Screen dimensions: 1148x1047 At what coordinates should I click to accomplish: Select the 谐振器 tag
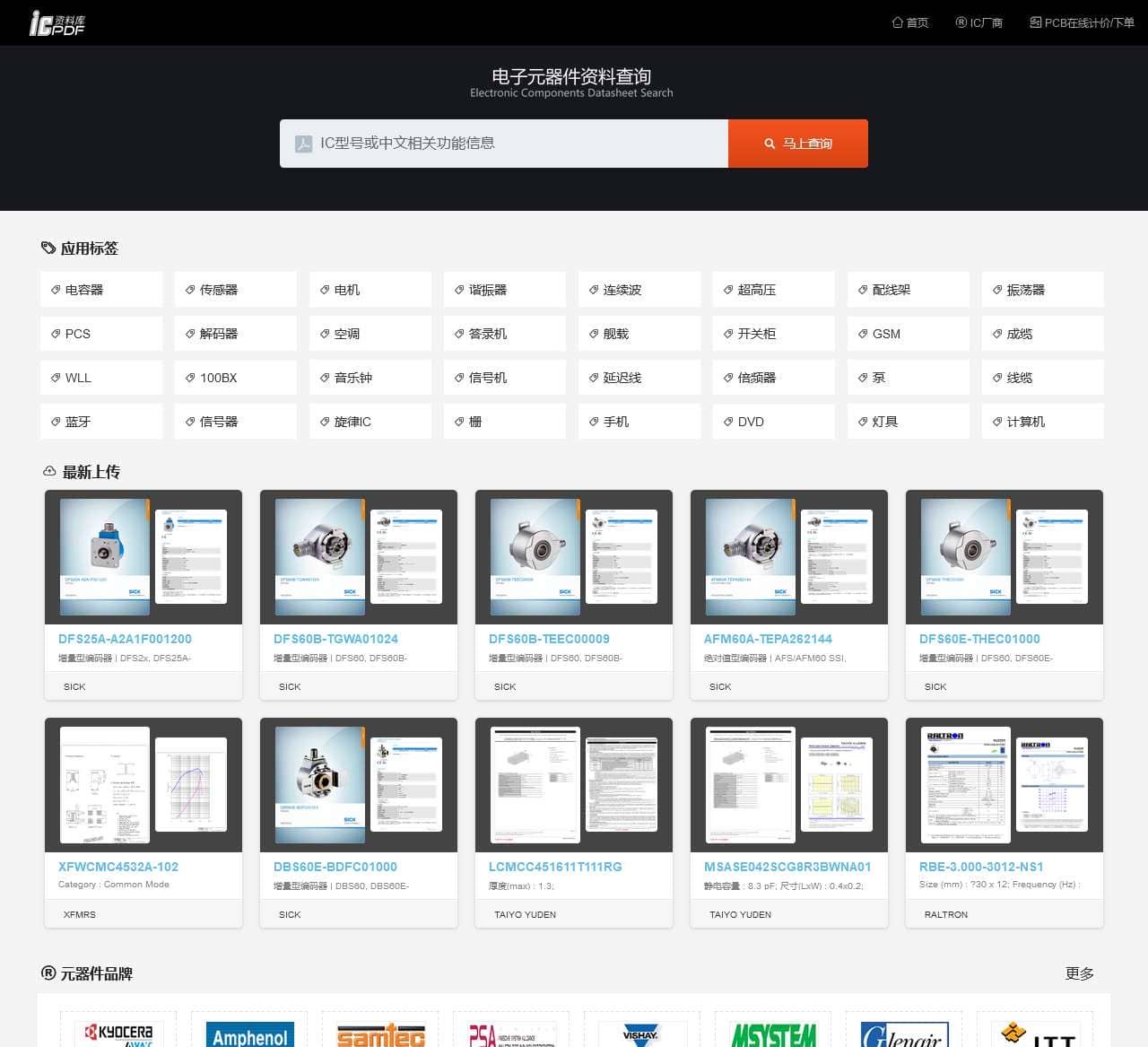coord(505,290)
